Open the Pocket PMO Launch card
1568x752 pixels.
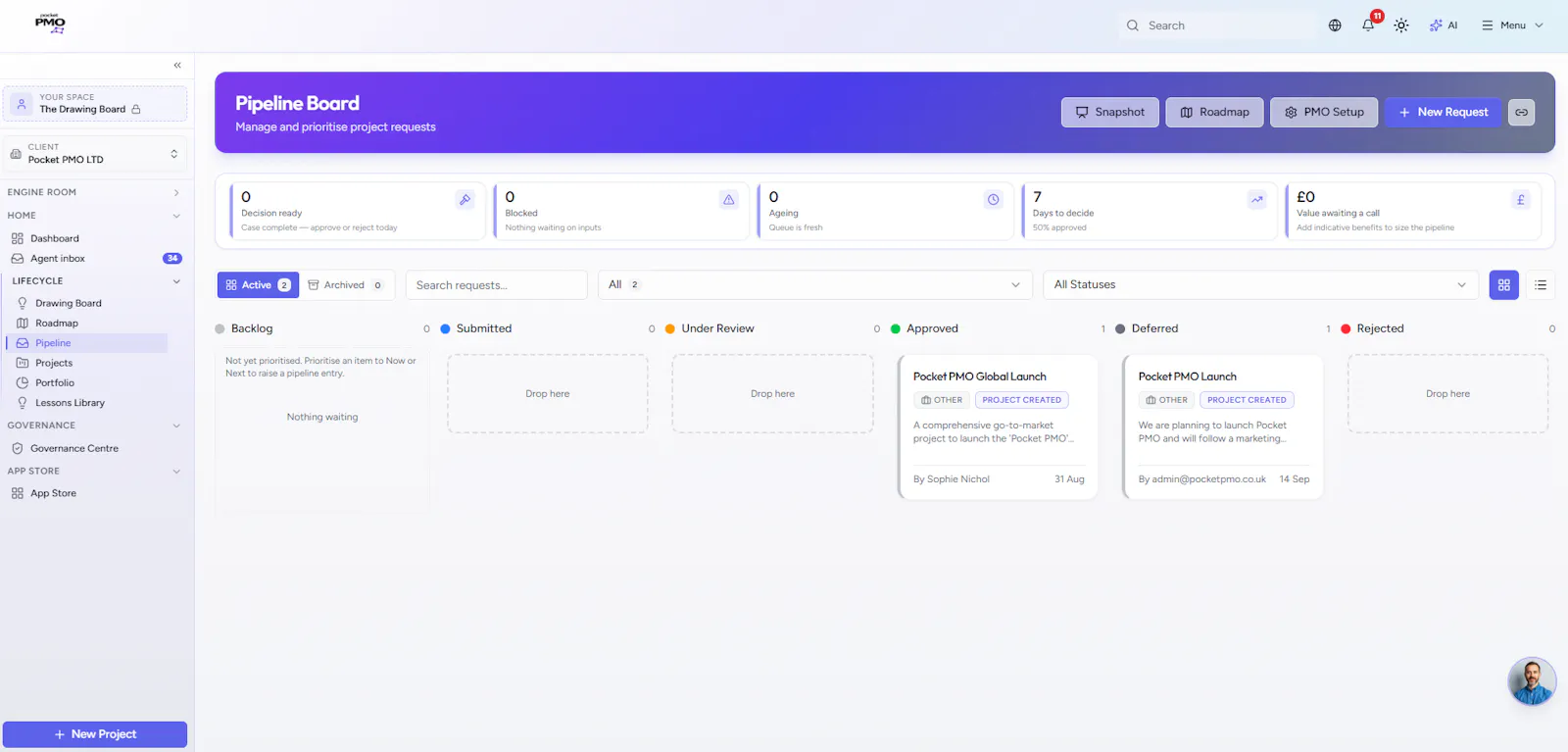[x=1223, y=427]
